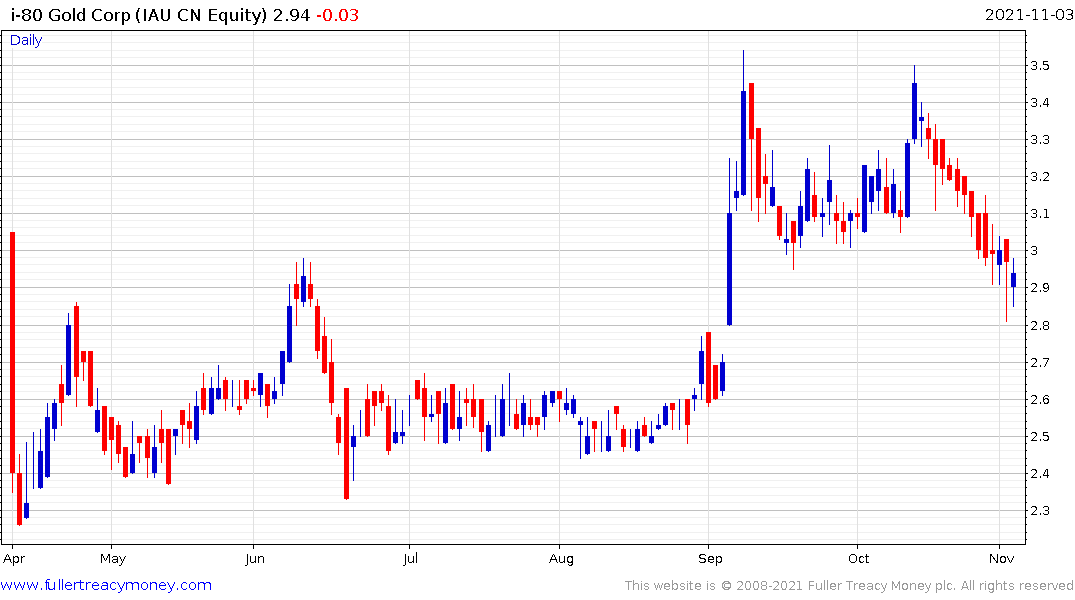The height and width of the screenshot is (600, 1075).
Task: Click the 3.5 price axis label
Action: point(1040,66)
